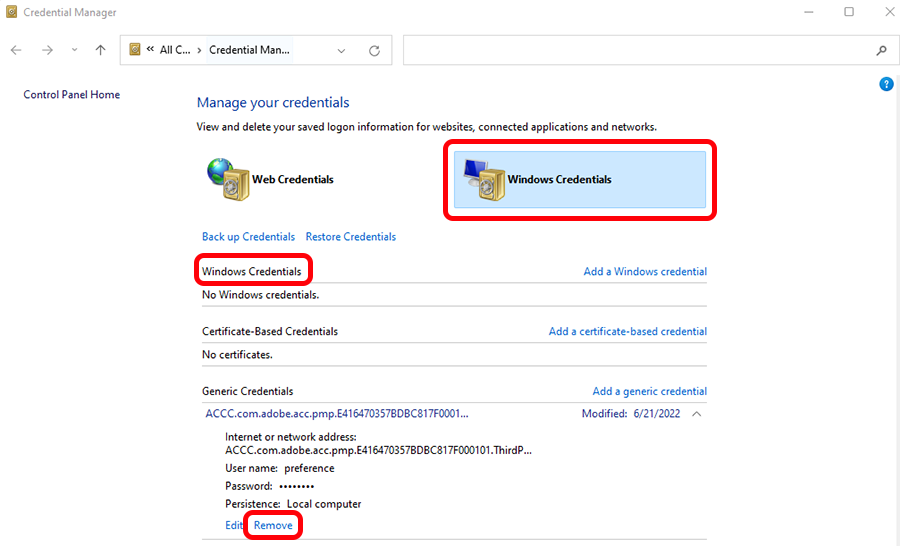Collapse the ACCC Adobe credential entry chevron
Image resolution: width=900 pixels, height=546 pixels.
[x=697, y=414]
